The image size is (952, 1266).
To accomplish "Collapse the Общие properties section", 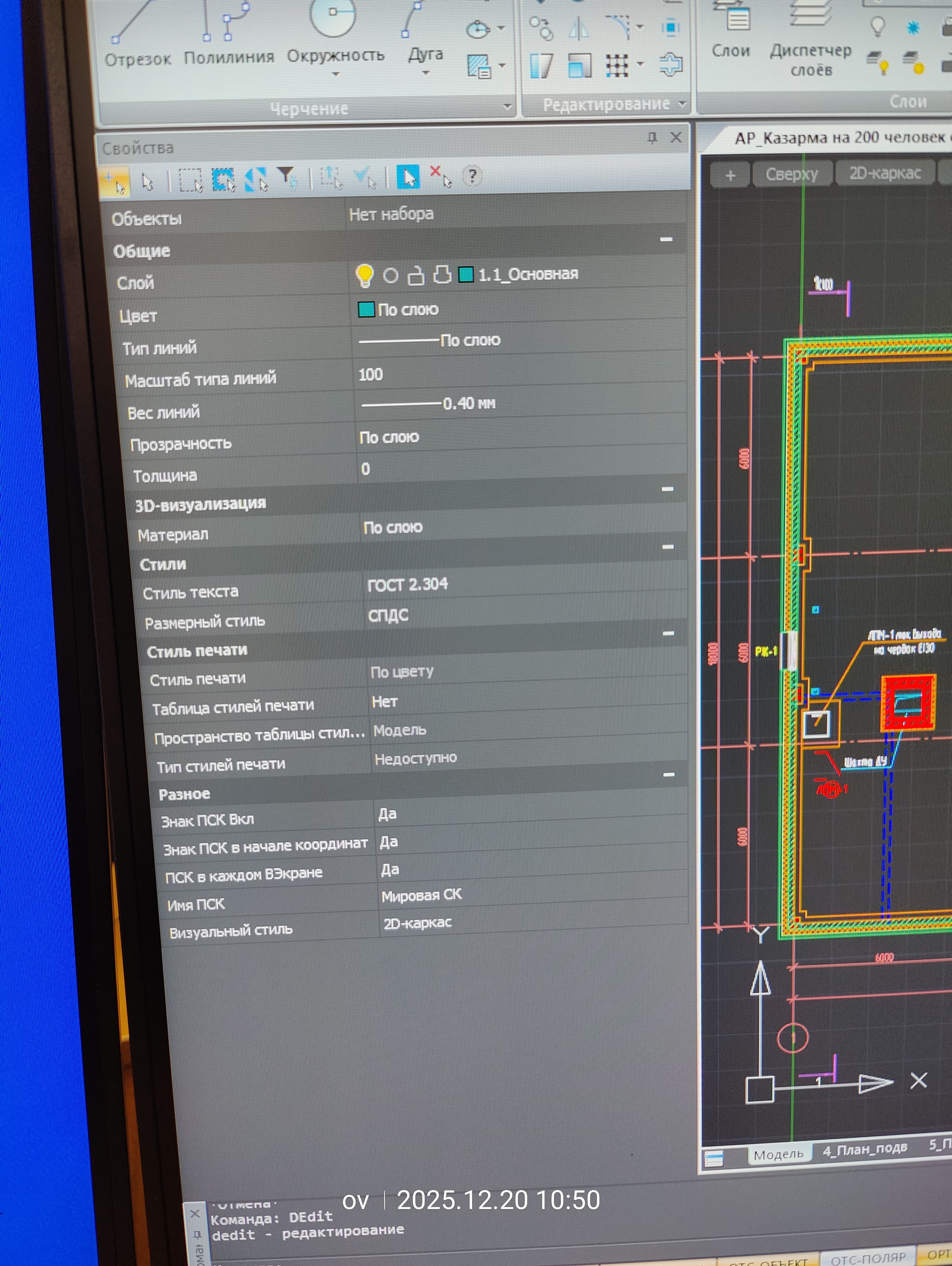I will pos(666,239).
